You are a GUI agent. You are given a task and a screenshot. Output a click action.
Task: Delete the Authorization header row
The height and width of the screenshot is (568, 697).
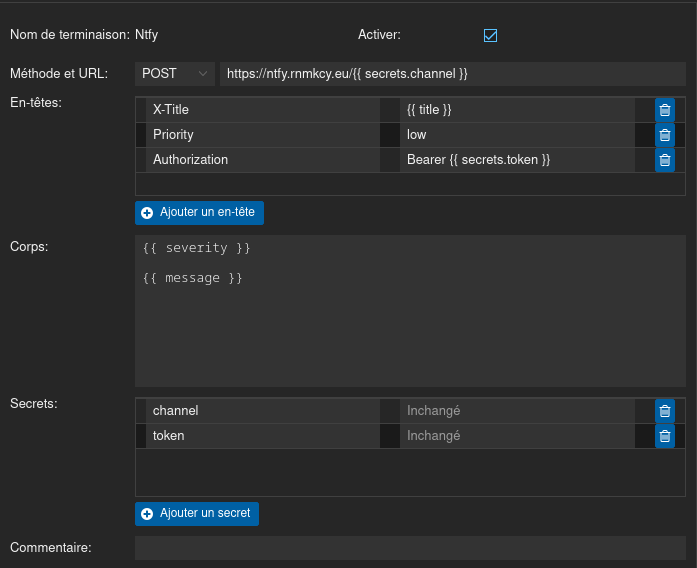pos(665,160)
